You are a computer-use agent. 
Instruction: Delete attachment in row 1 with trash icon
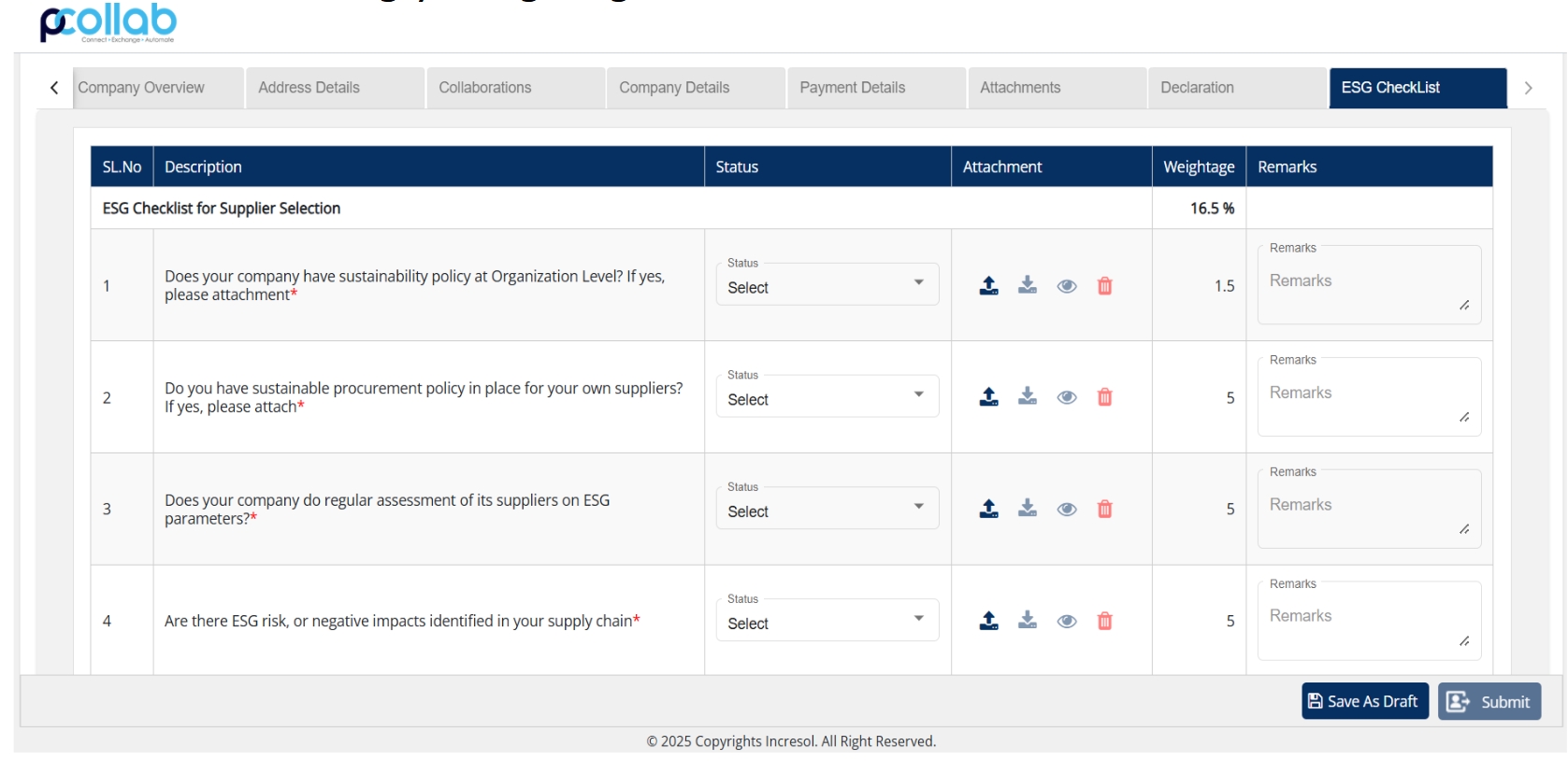(1104, 285)
